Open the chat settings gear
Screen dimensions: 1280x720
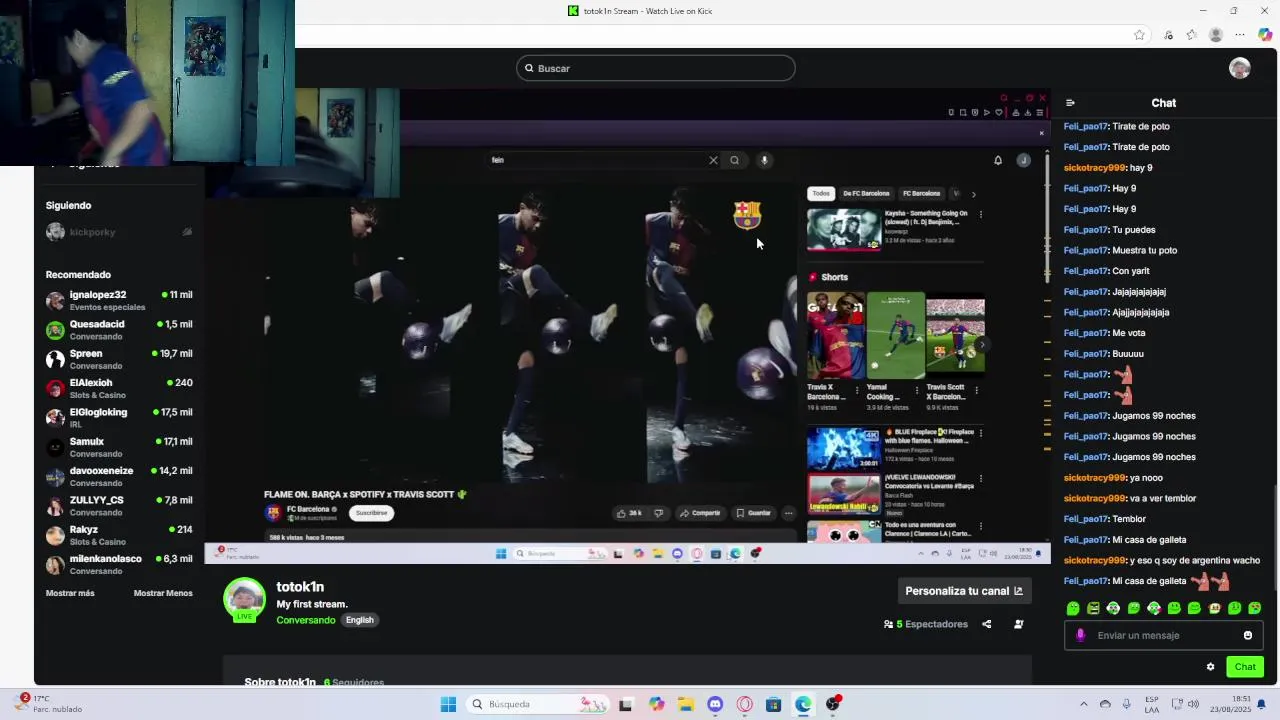tap(1210, 667)
